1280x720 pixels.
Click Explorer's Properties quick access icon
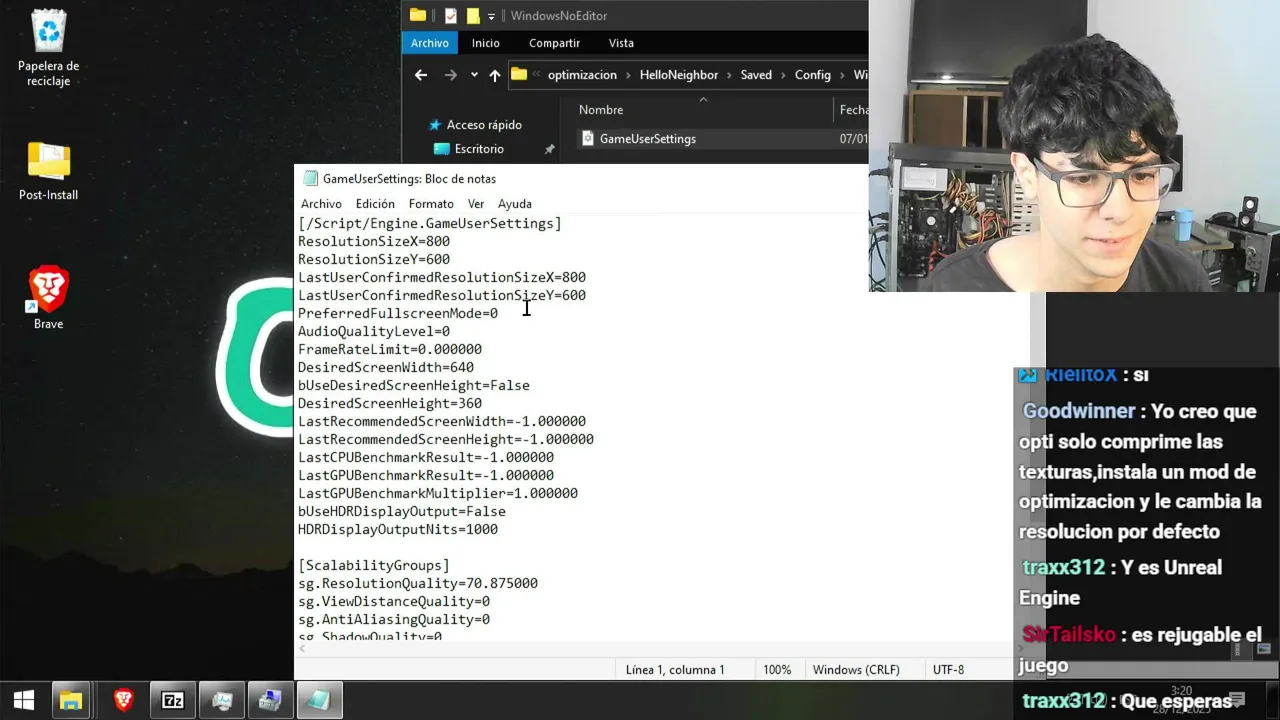pos(450,16)
